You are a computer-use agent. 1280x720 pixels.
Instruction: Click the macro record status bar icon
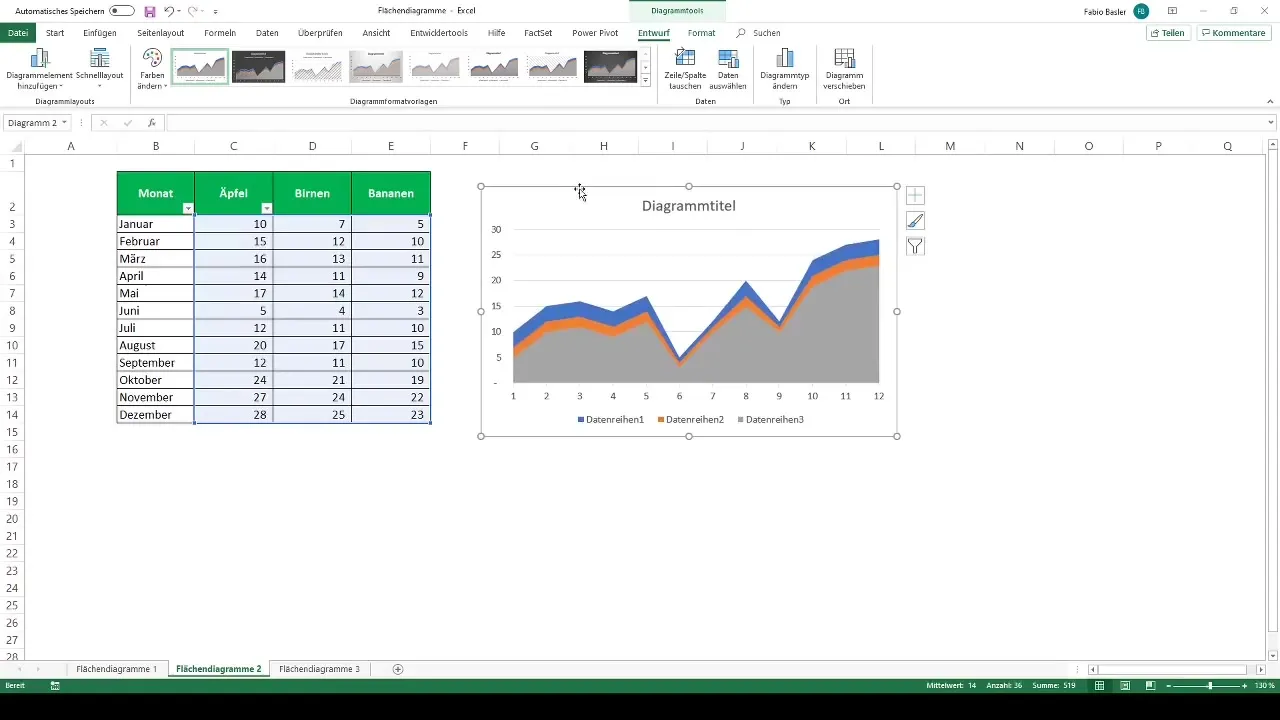coord(55,686)
